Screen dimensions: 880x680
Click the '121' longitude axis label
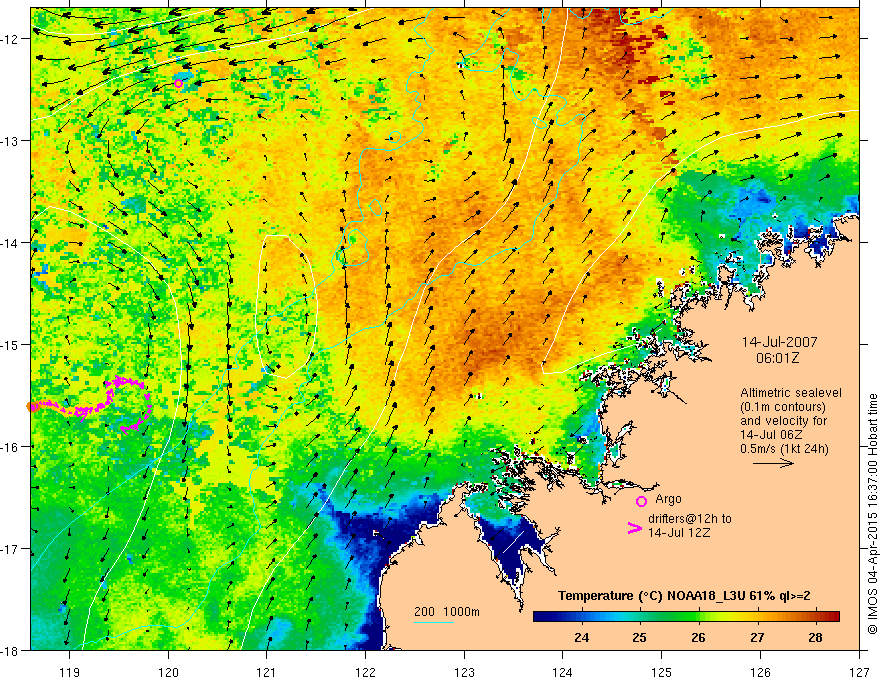click(267, 672)
